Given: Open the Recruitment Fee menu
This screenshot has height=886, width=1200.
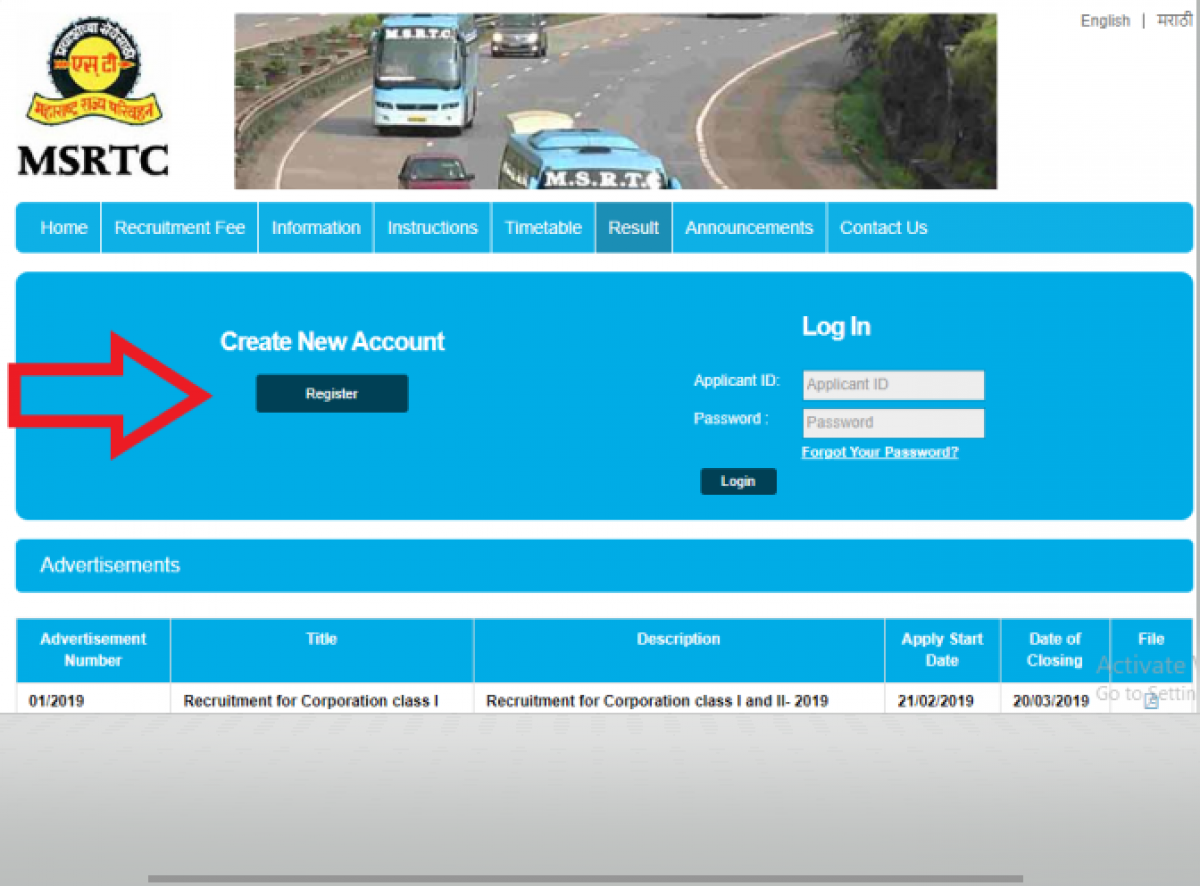Looking at the screenshot, I should 179,228.
